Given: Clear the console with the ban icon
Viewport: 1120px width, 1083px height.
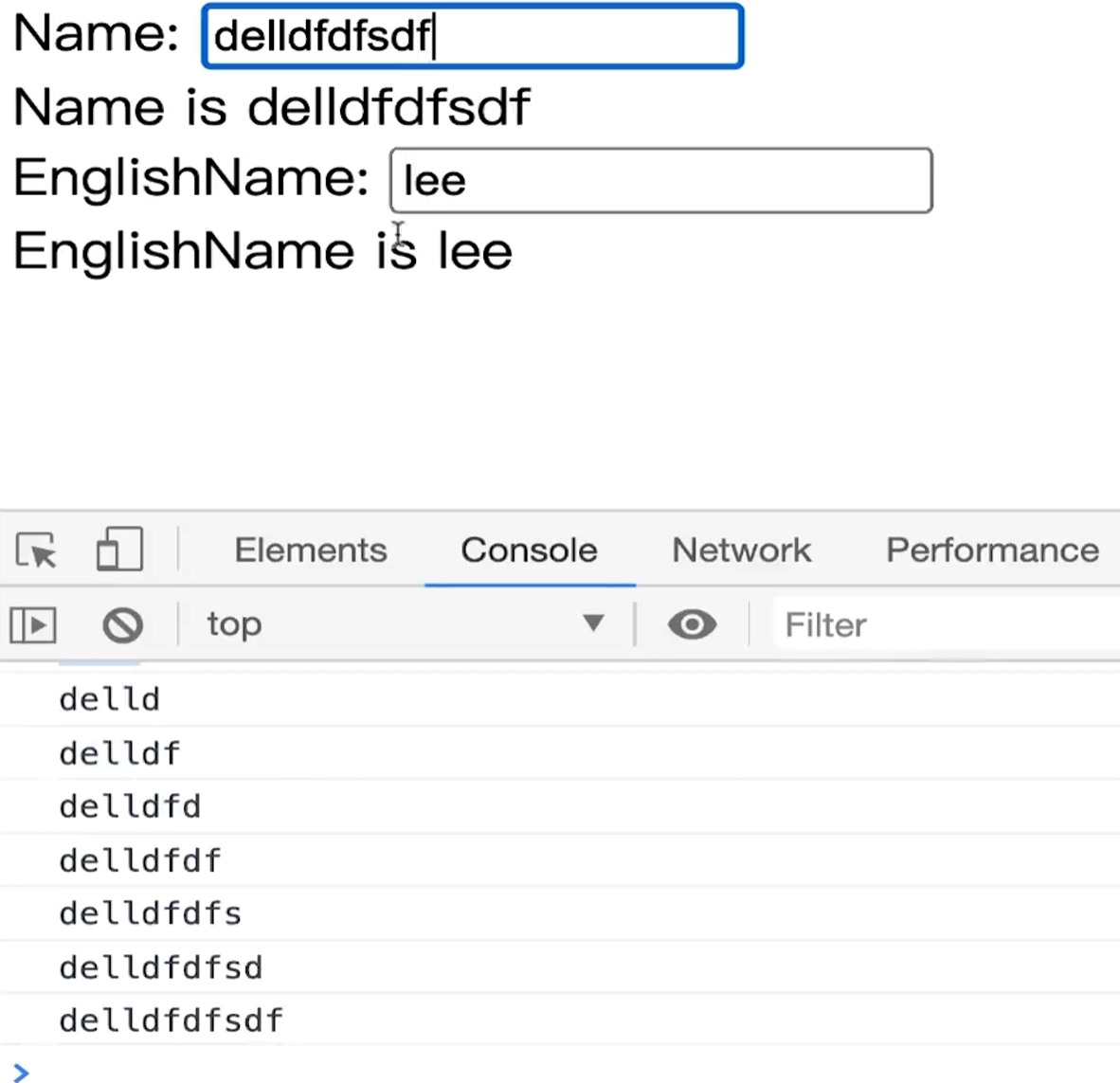Looking at the screenshot, I should tap(123, 625).
